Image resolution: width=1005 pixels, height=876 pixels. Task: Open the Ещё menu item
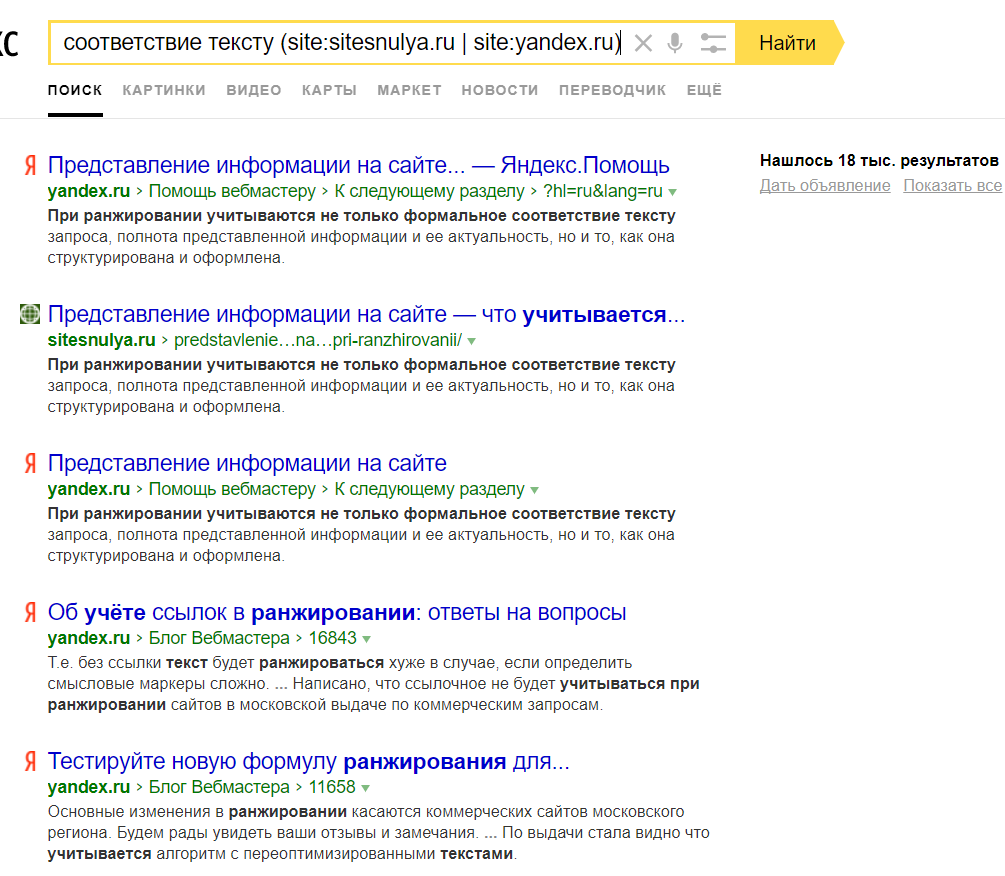(704, 90)
